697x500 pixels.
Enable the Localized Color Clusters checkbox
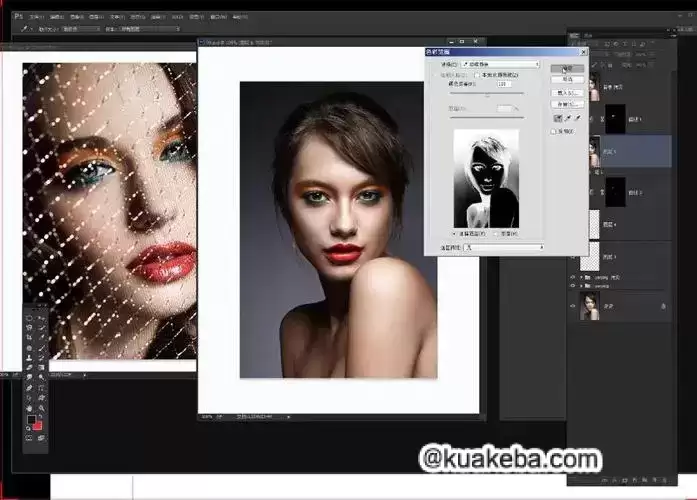[477, 75]
